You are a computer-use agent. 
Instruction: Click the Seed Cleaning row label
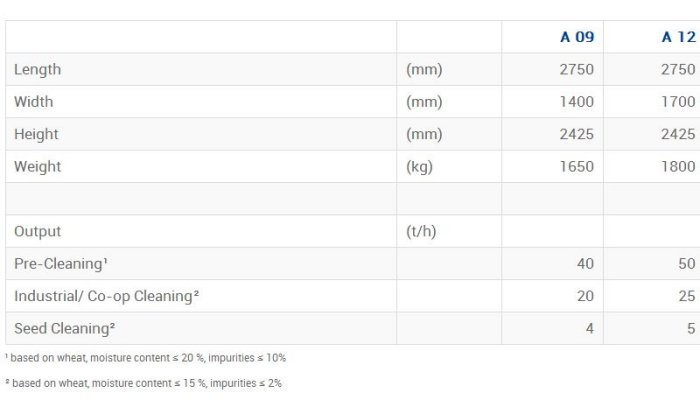pos(64,328)
